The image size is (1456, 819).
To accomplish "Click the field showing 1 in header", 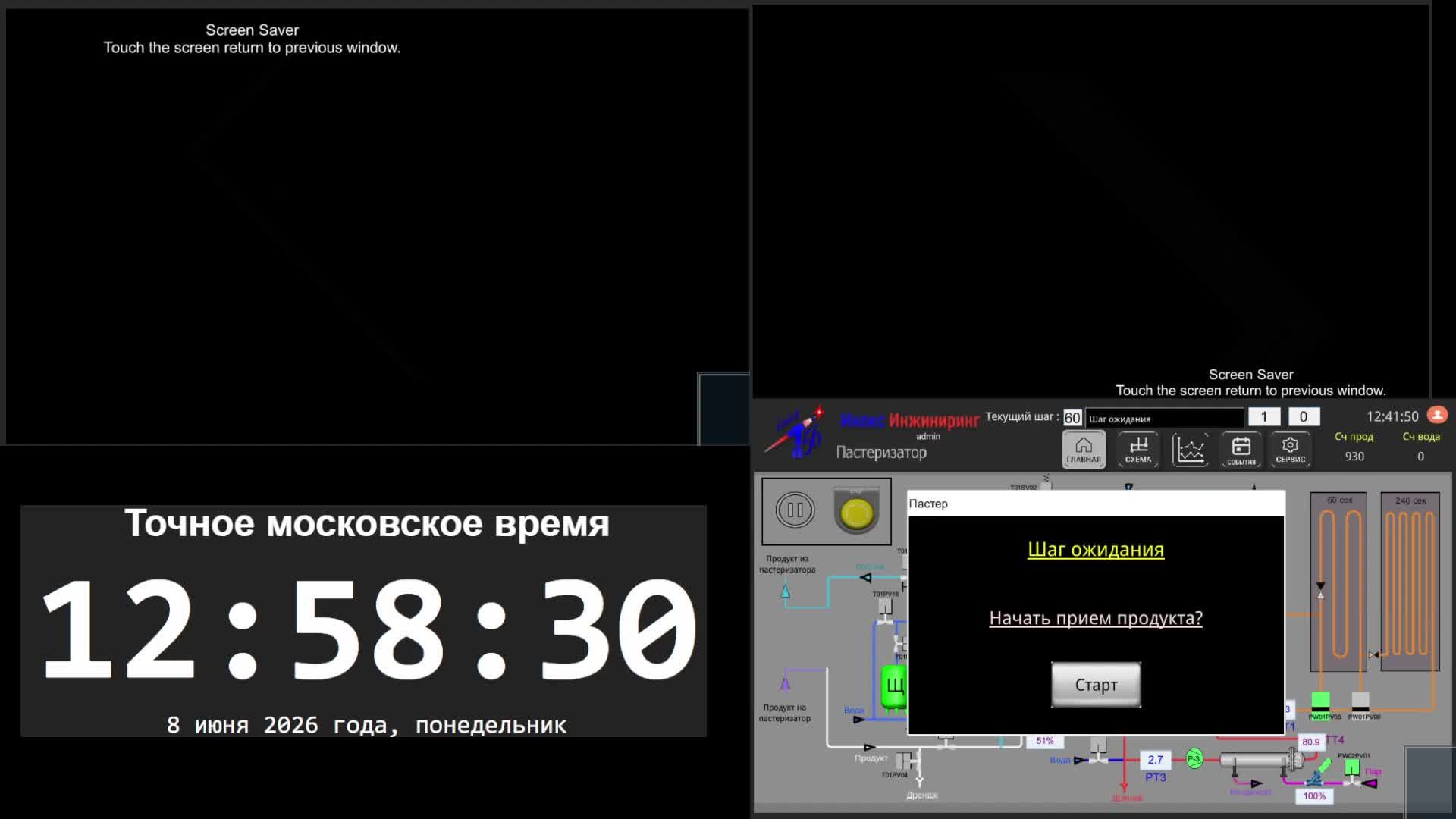I will click(1264, 416).
